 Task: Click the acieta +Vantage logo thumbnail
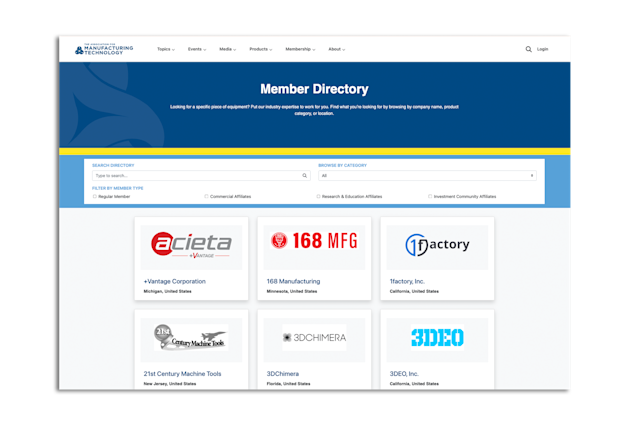pyautogui.click(x=191, y=247)
